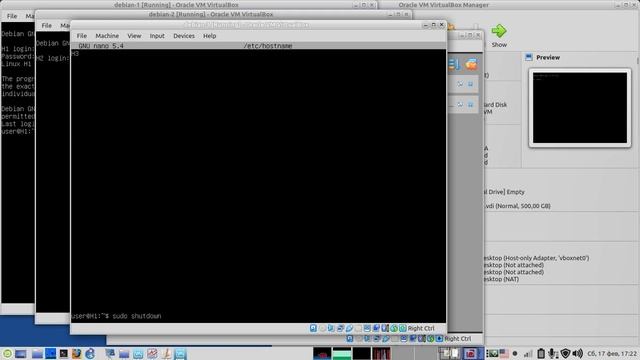
Task: Click keyboard capture icon beside front Right Ctrl
Action: (x=403, y=328)
